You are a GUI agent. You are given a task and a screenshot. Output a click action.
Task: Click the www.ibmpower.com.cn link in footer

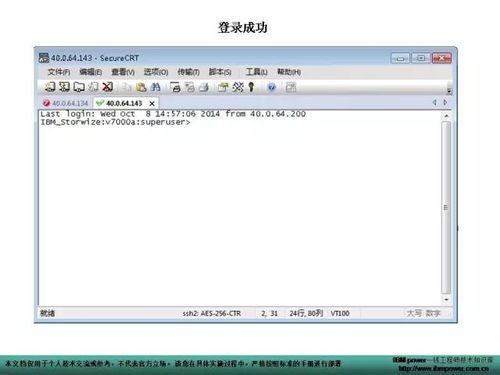click(444, 369)
